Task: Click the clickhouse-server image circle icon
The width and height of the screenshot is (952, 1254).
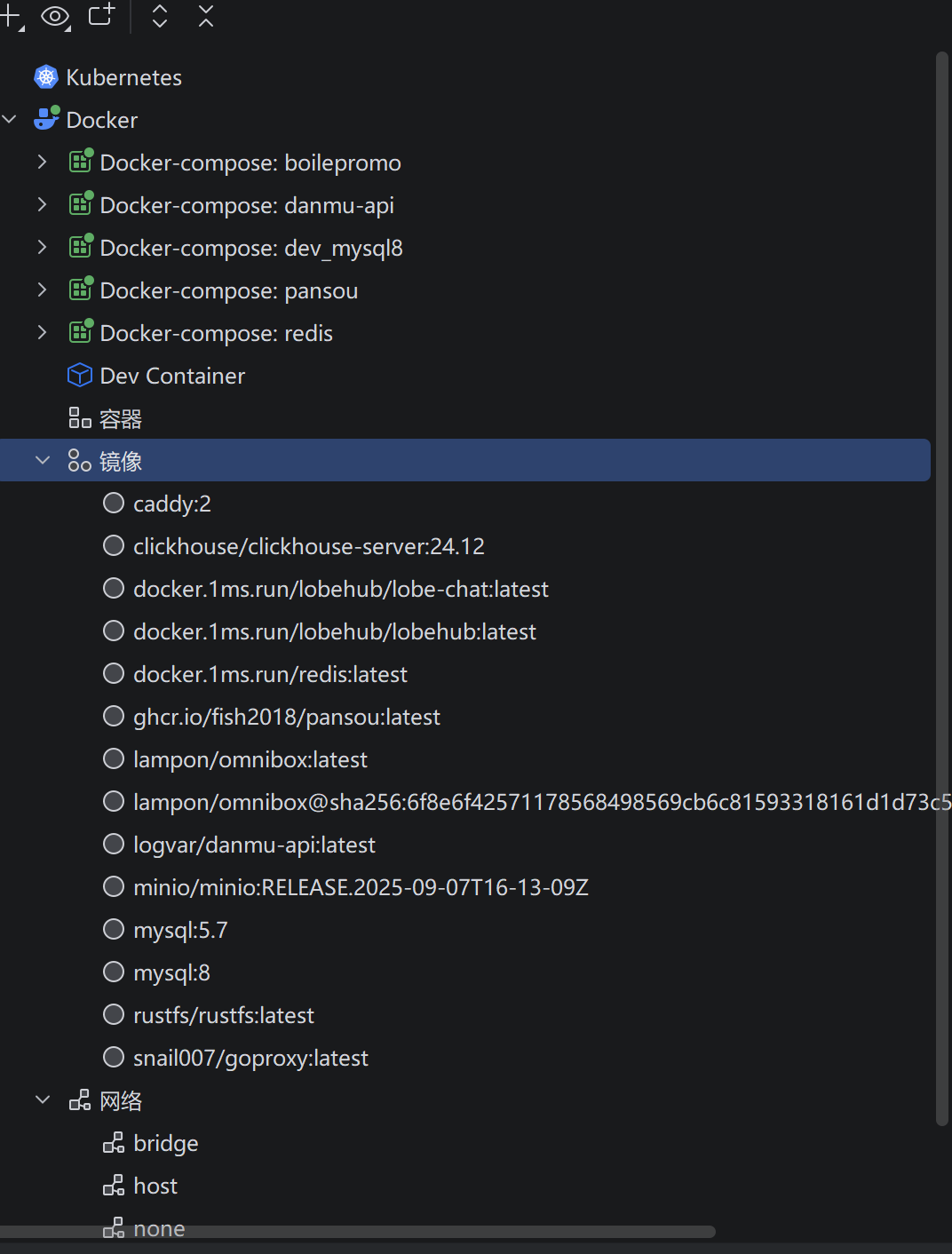Action: tap(114, 545)
